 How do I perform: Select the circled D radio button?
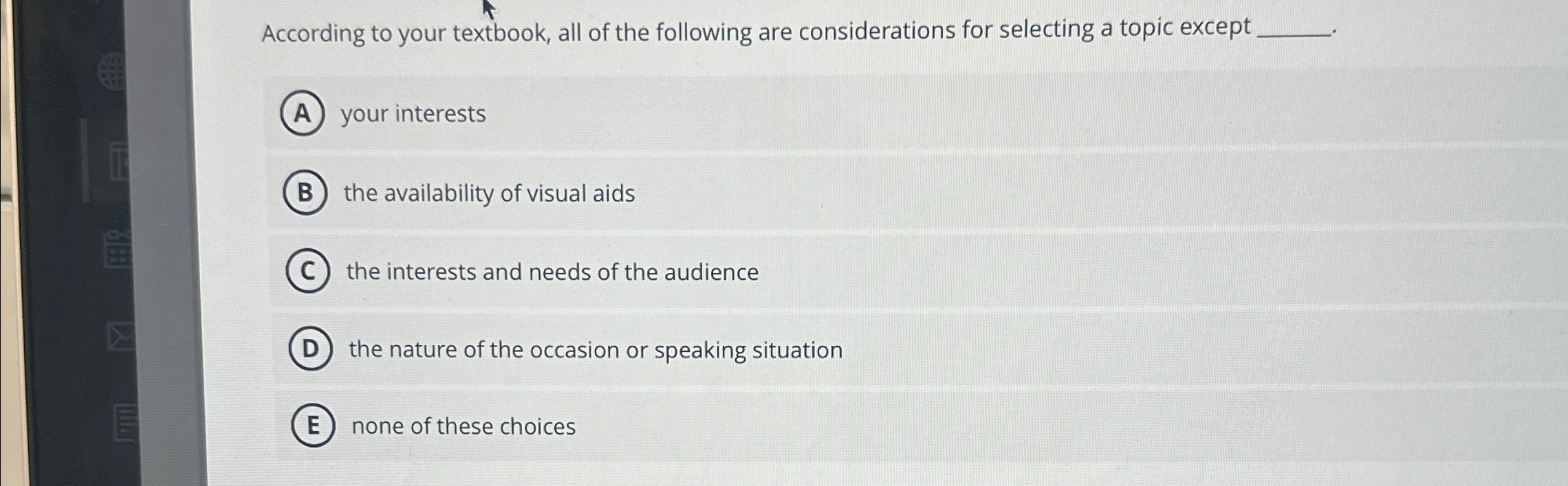coord(313,350)
